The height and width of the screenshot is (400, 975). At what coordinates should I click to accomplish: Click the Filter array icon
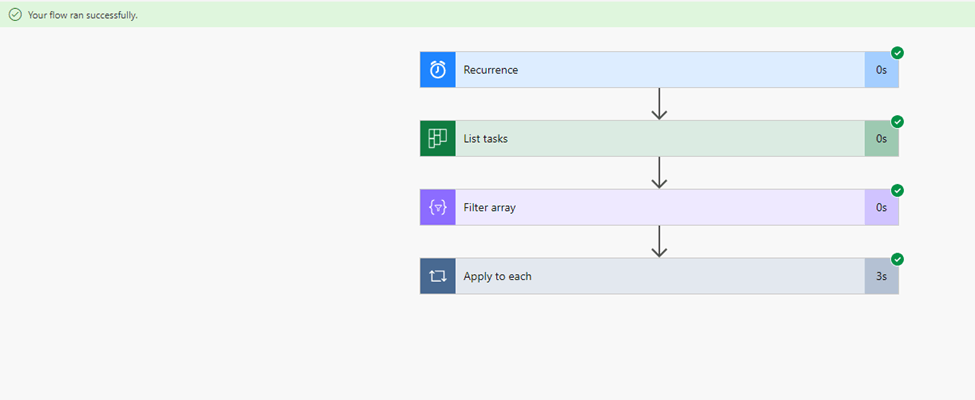438,208
